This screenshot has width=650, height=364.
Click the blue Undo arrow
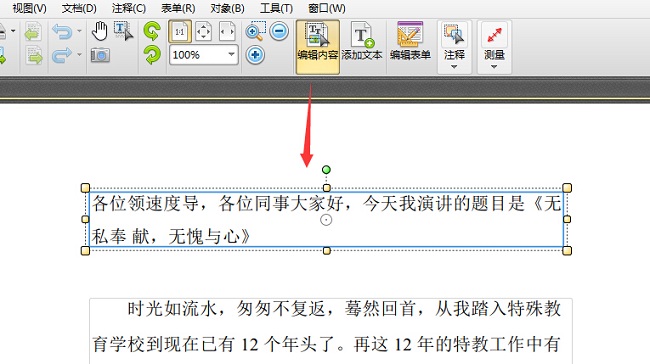(x=62, y=32)
